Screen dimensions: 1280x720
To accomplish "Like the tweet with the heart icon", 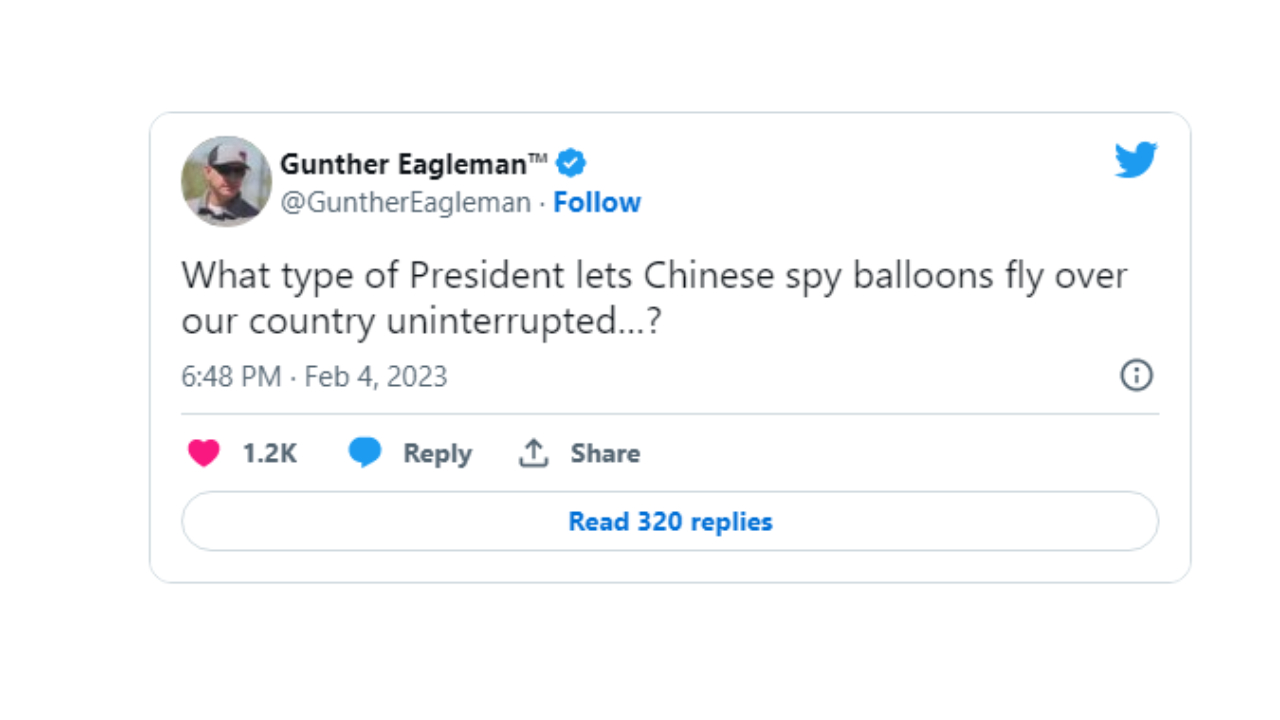I will [204, 454].
